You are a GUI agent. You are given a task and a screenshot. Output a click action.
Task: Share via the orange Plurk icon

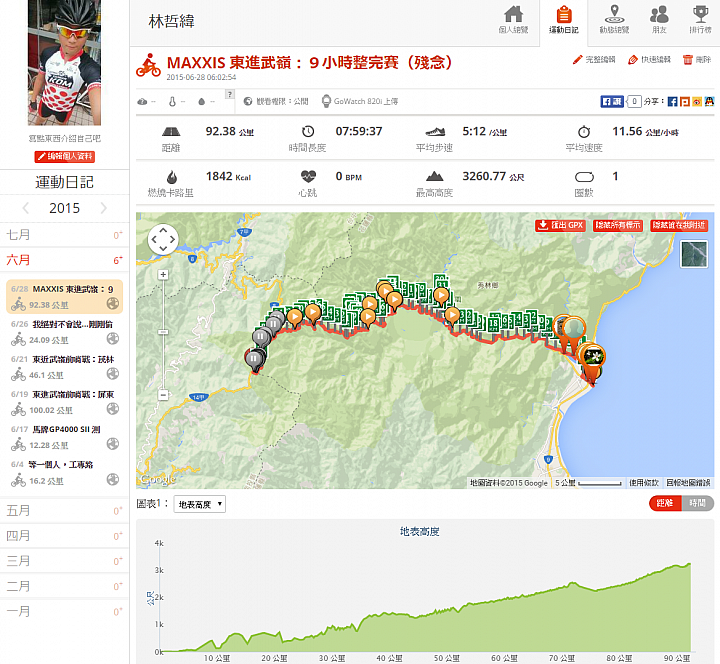tap(685, 101)
